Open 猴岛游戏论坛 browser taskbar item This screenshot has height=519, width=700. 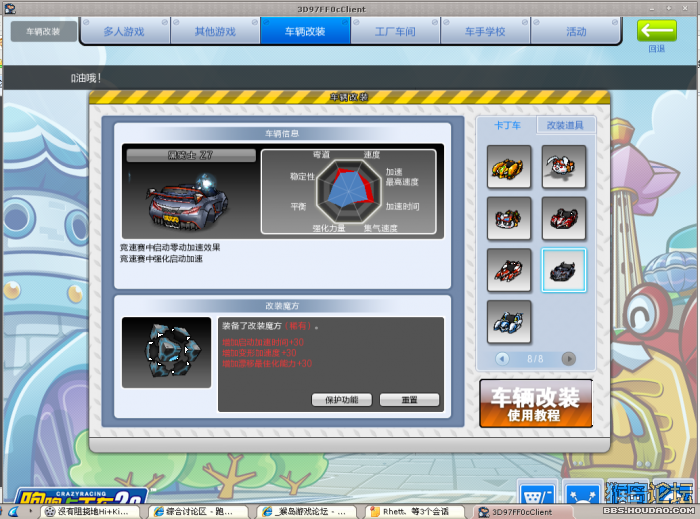point(307,511)
